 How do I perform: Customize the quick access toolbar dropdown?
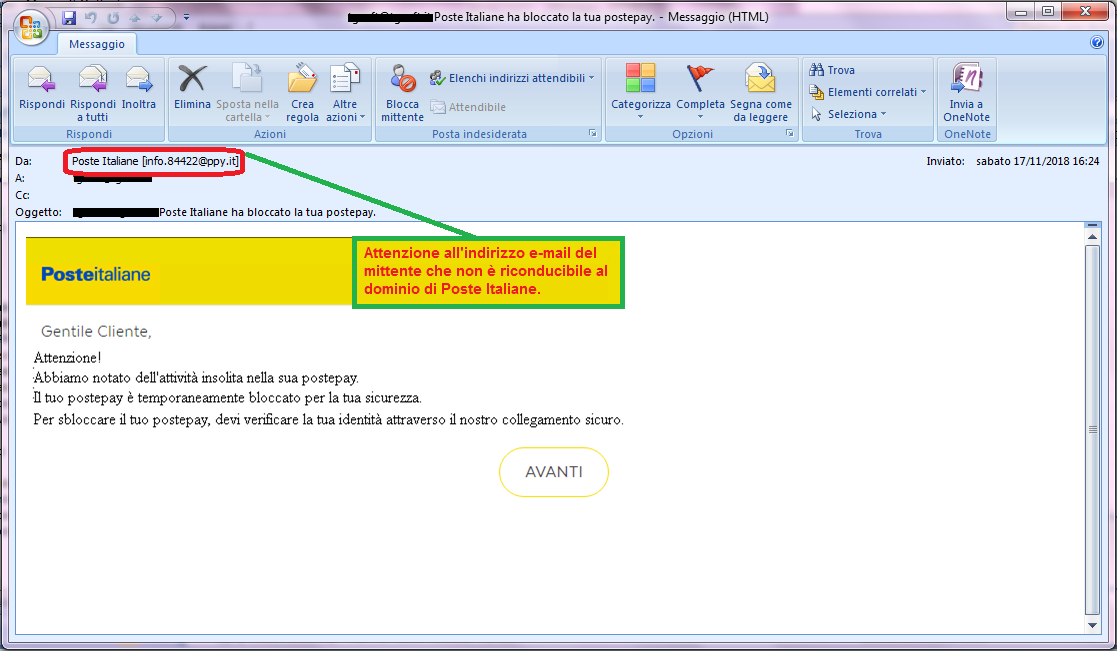point(187,17)
